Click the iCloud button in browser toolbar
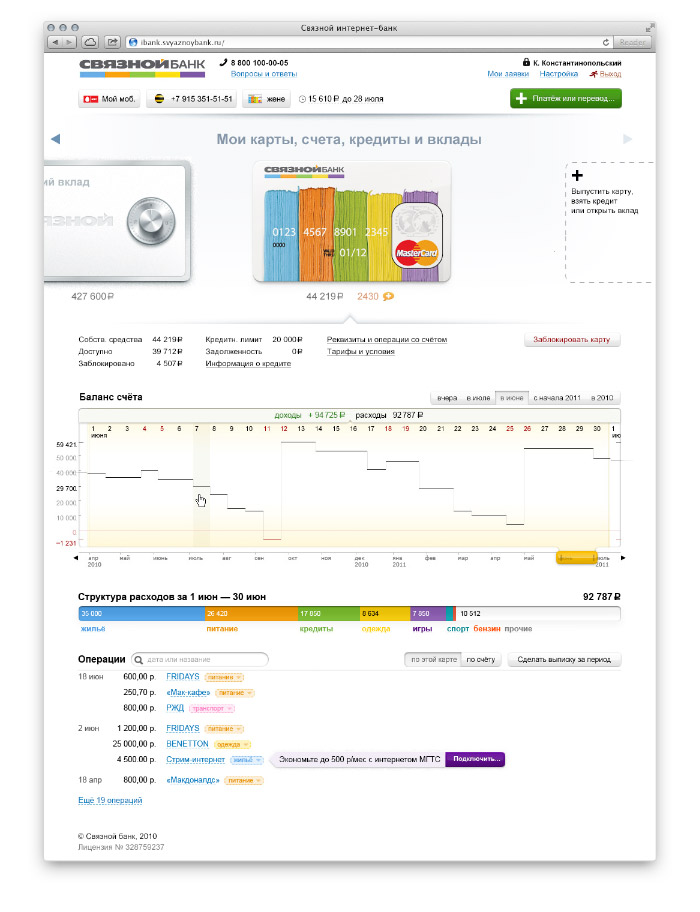The height and width of the screenshot is (912, 700). point(90,42)
